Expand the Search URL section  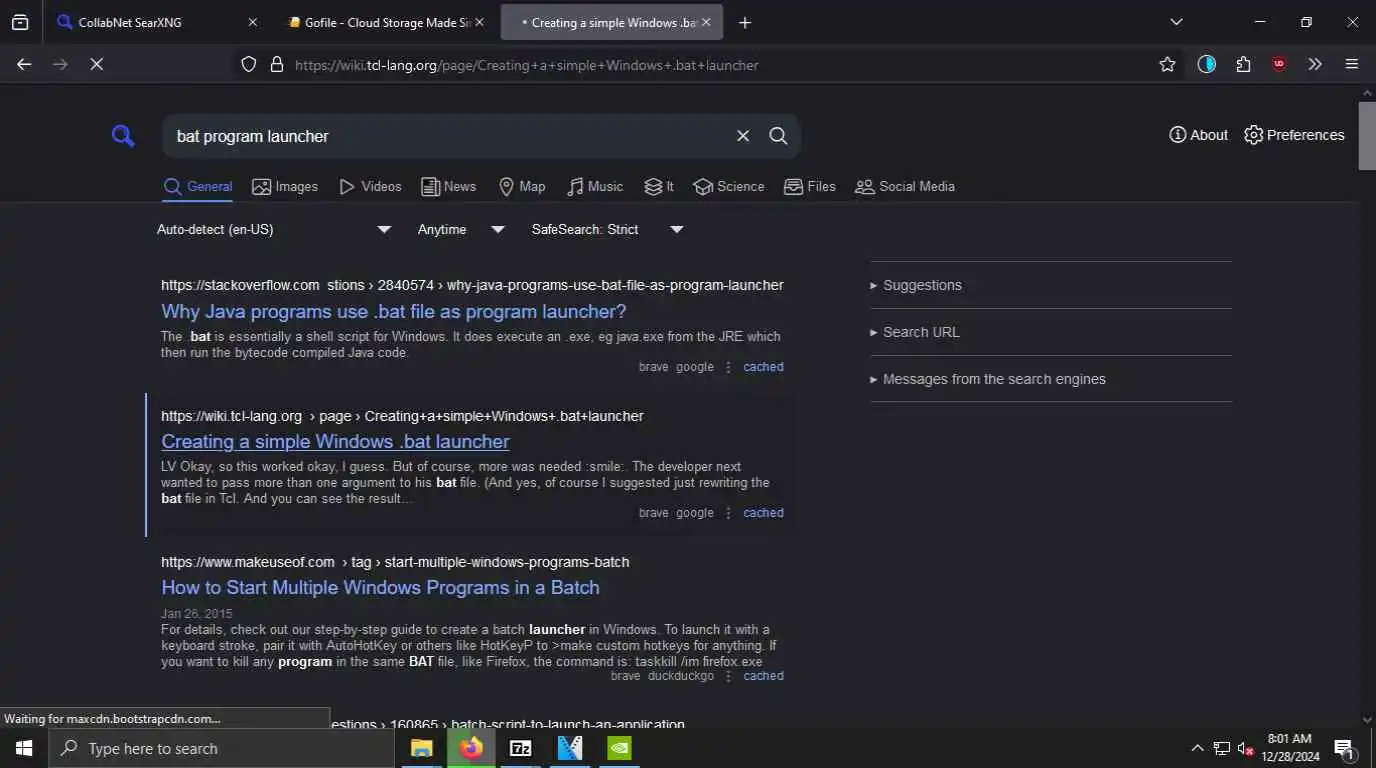pos(1051,332)
